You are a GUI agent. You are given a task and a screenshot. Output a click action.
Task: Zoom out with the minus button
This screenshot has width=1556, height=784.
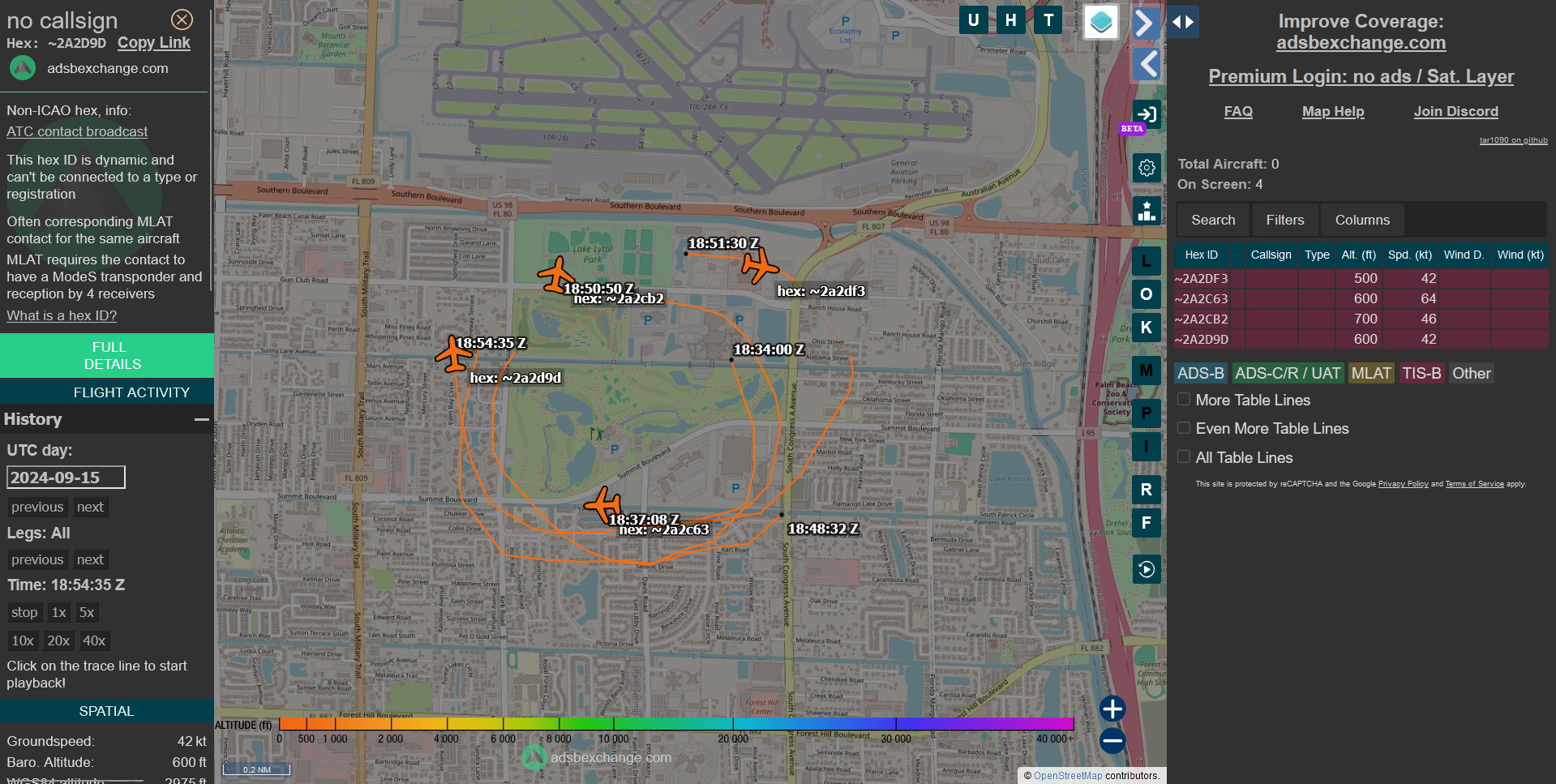tap(1112, 740)
